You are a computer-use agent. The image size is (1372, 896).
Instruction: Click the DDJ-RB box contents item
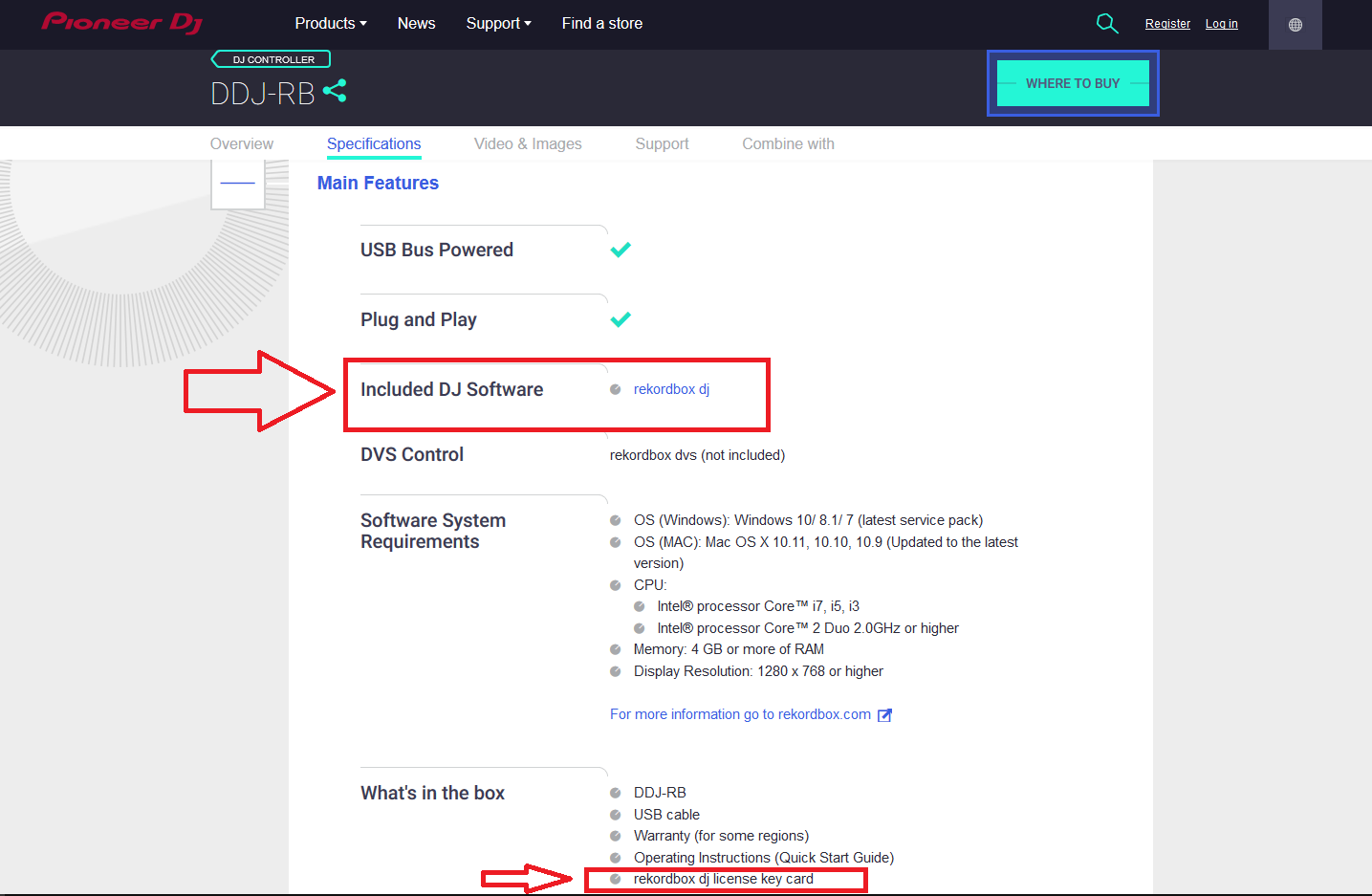[660, 793]
